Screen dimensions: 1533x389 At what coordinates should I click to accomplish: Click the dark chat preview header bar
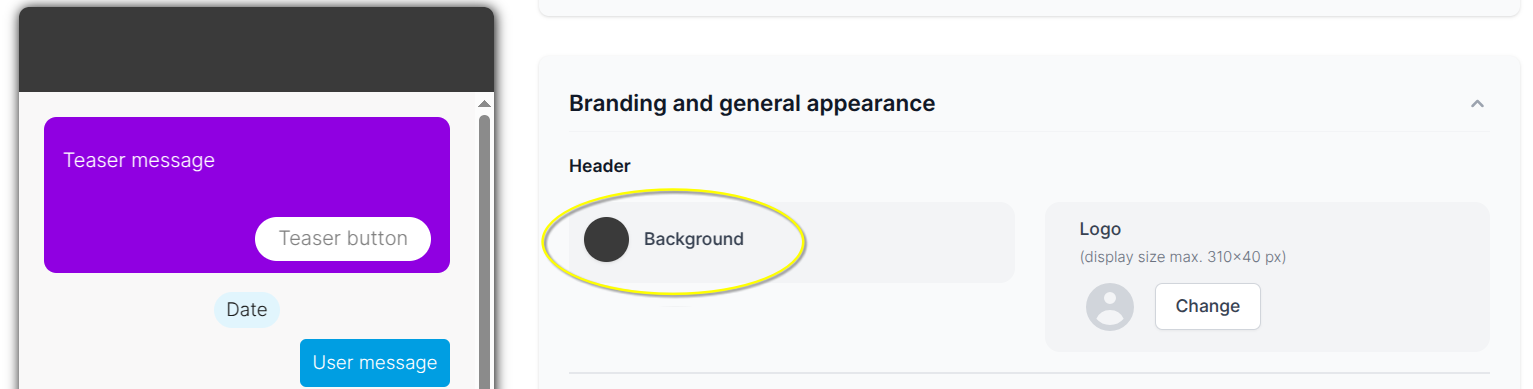coord(257,50)
